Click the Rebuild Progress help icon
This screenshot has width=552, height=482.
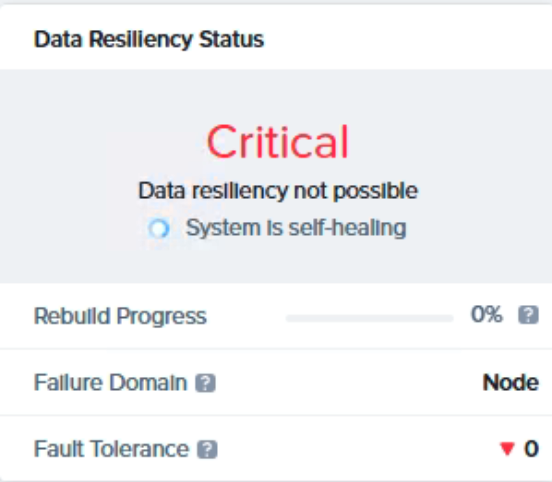click(x=528, y=314)
